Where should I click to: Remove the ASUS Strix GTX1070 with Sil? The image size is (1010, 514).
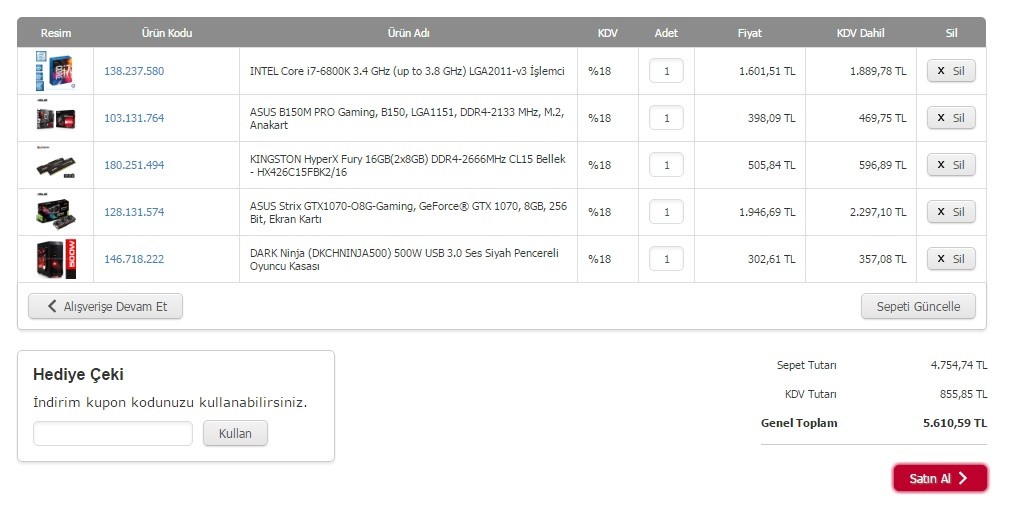point(951,212)
